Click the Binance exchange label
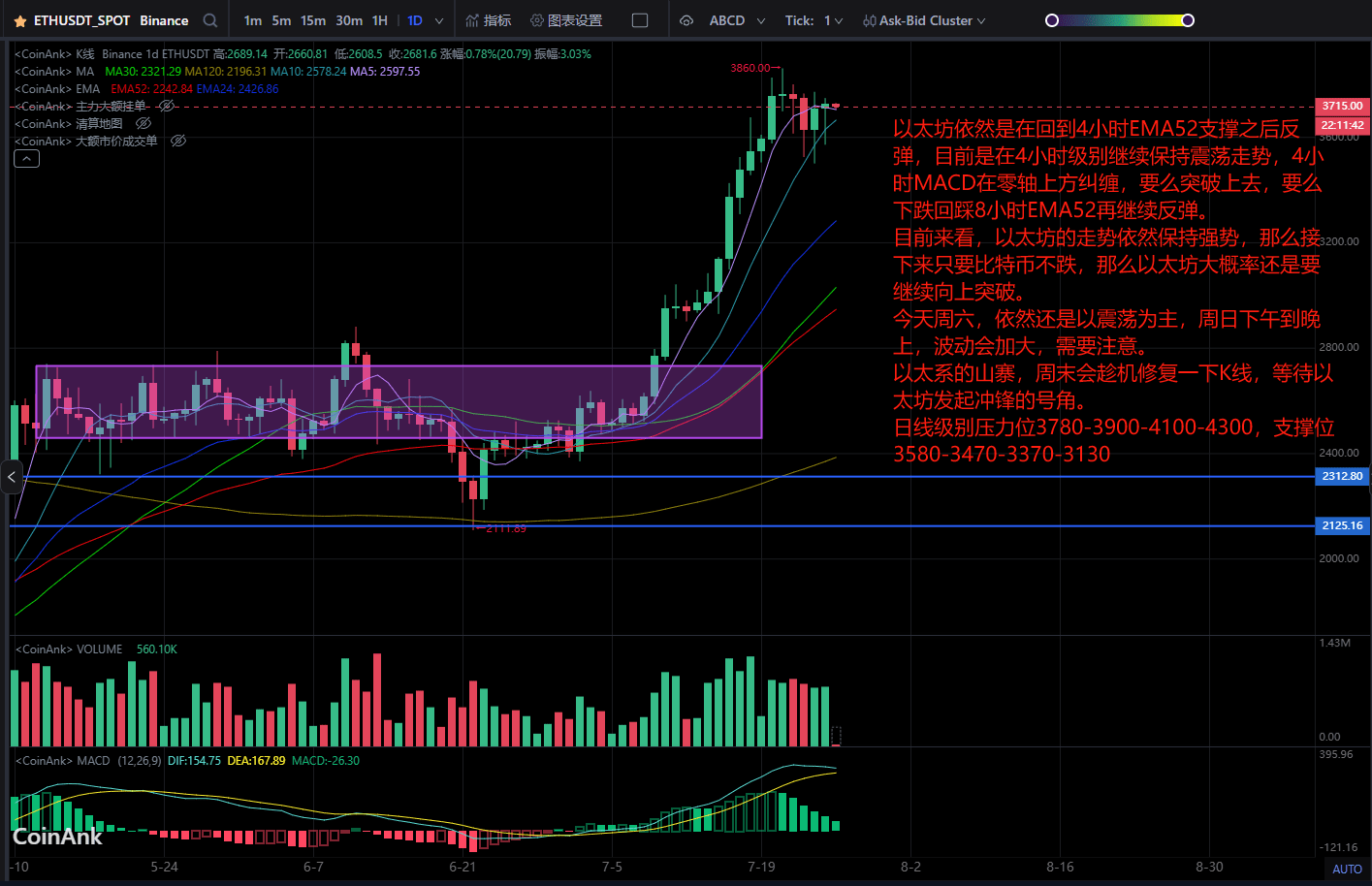Screen dimensions: 1372x886 164,20
